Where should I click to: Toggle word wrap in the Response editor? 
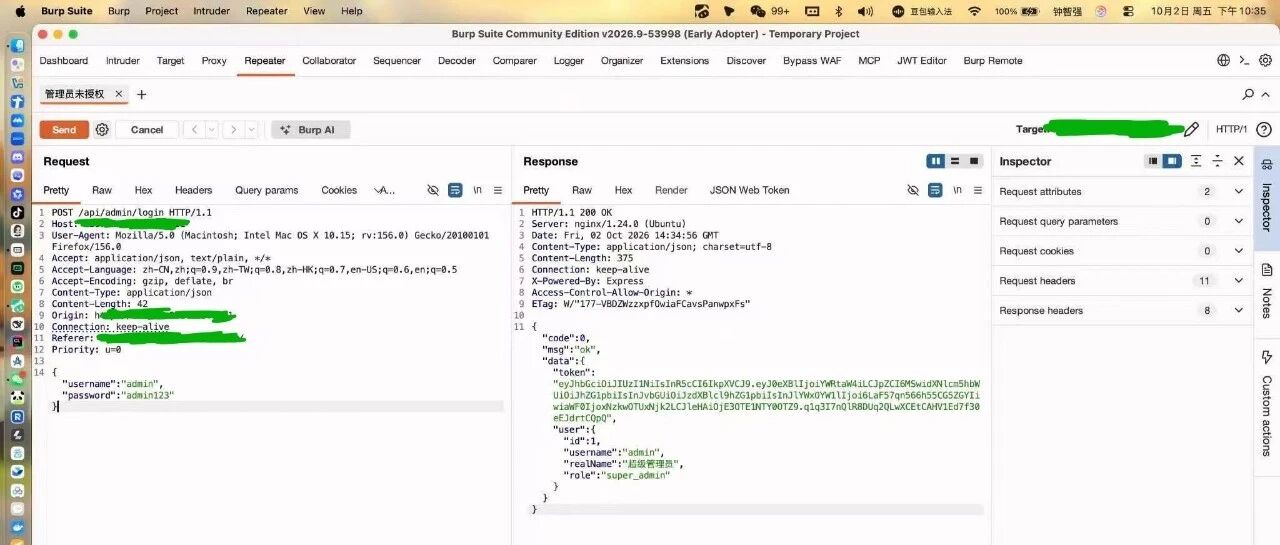click(x=935, y=190)
